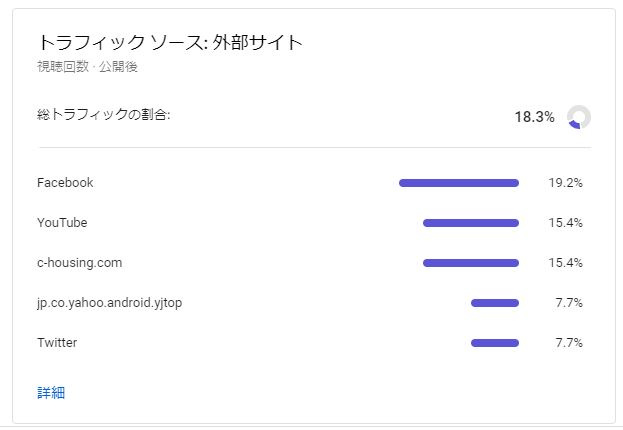Click the 18.3% total traffic value
The height and width of the screenshot is (430, 623).
[x=534, y=117]
